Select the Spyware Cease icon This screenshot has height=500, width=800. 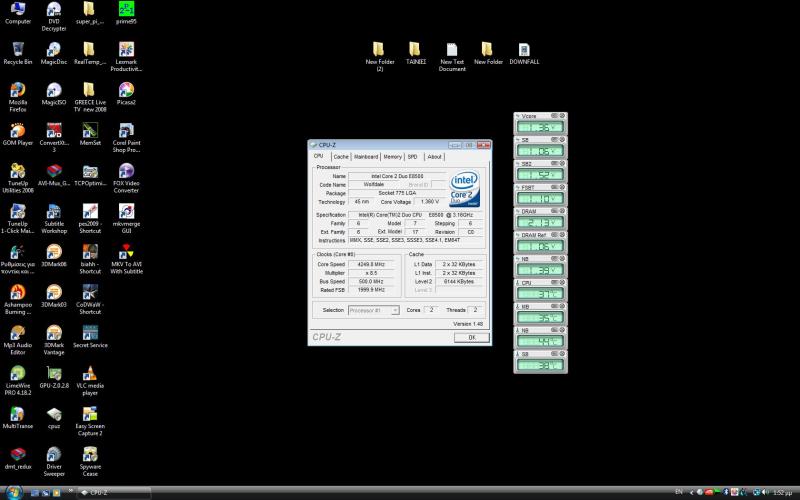90,461
